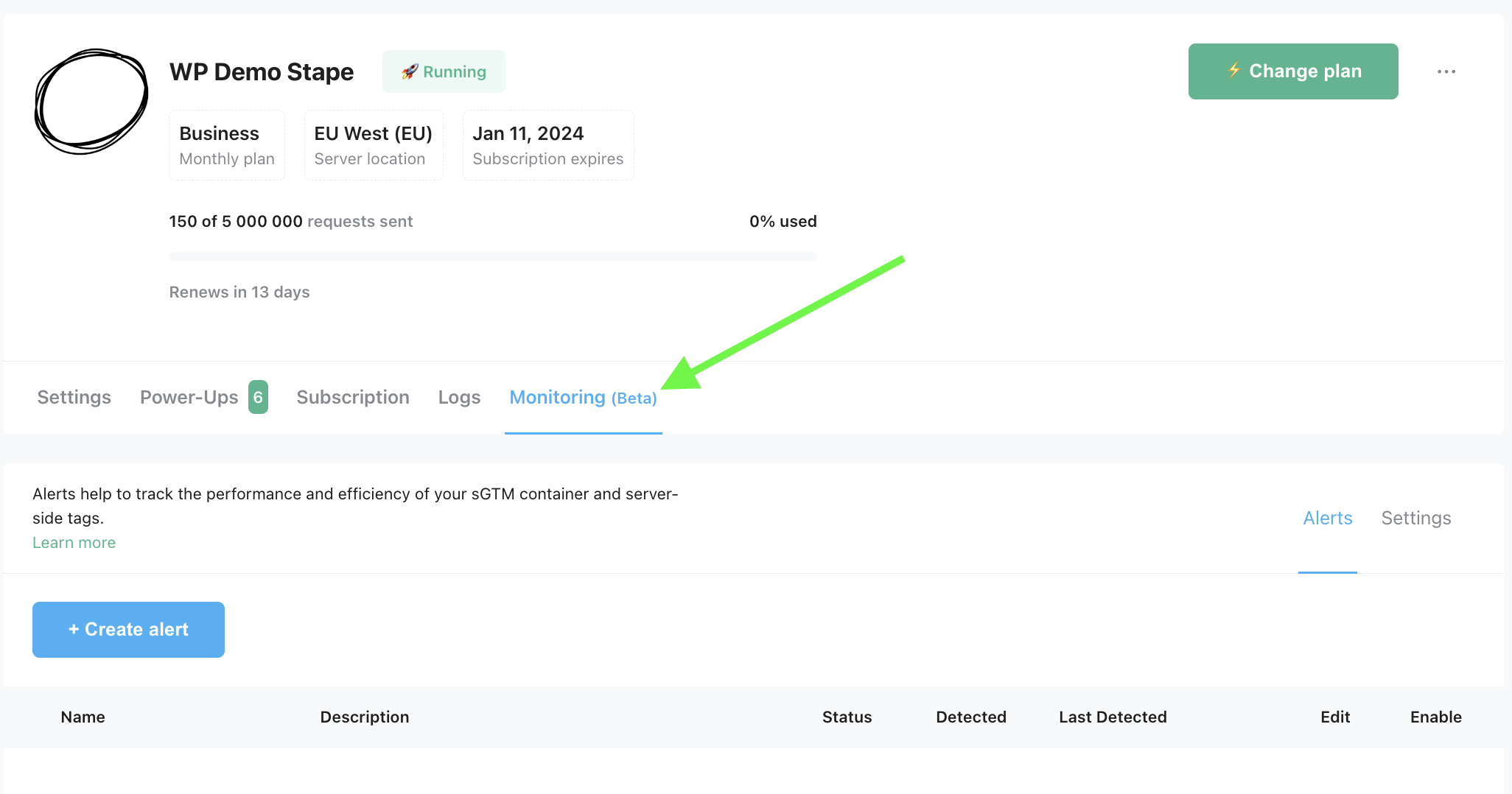Switch to the Alerts sub-tab
Screen dimensions: 1512x794
click(x=1327, y=518)
